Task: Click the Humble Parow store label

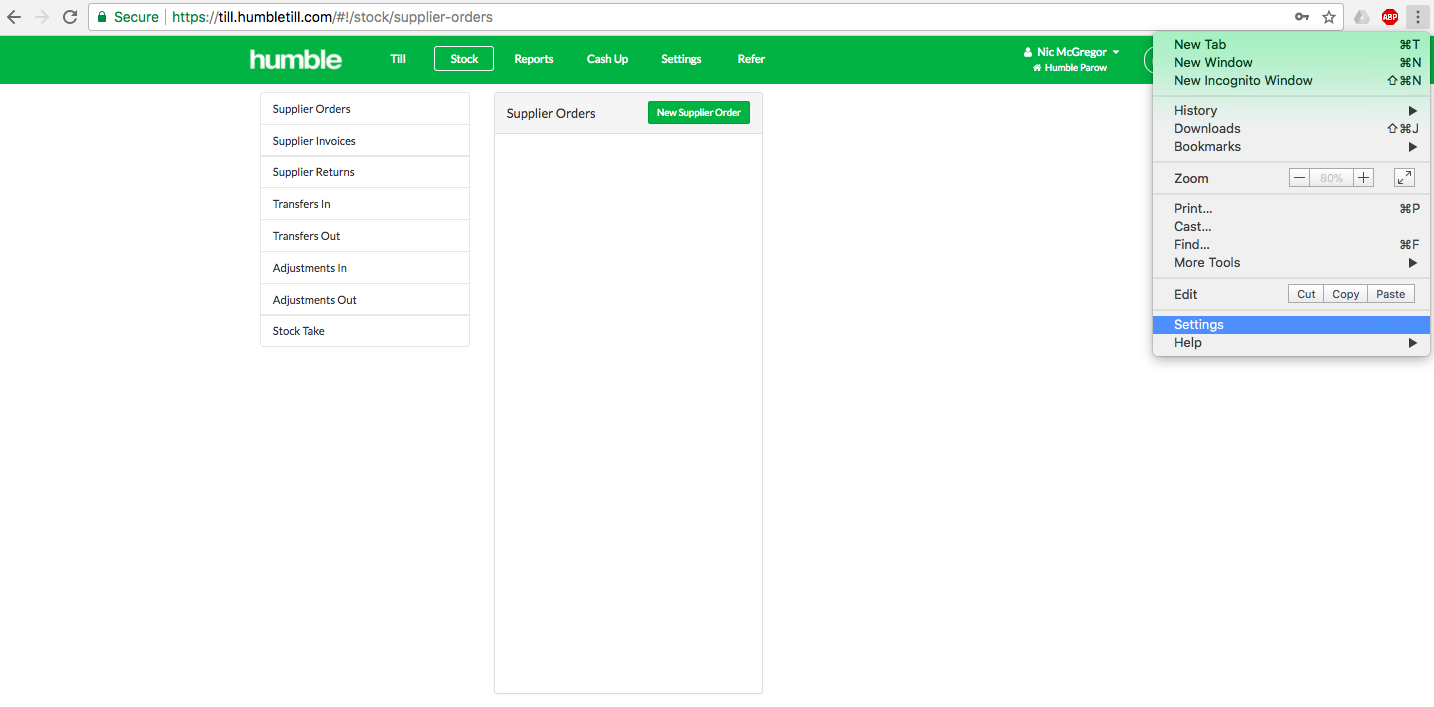Action: 1070,68
